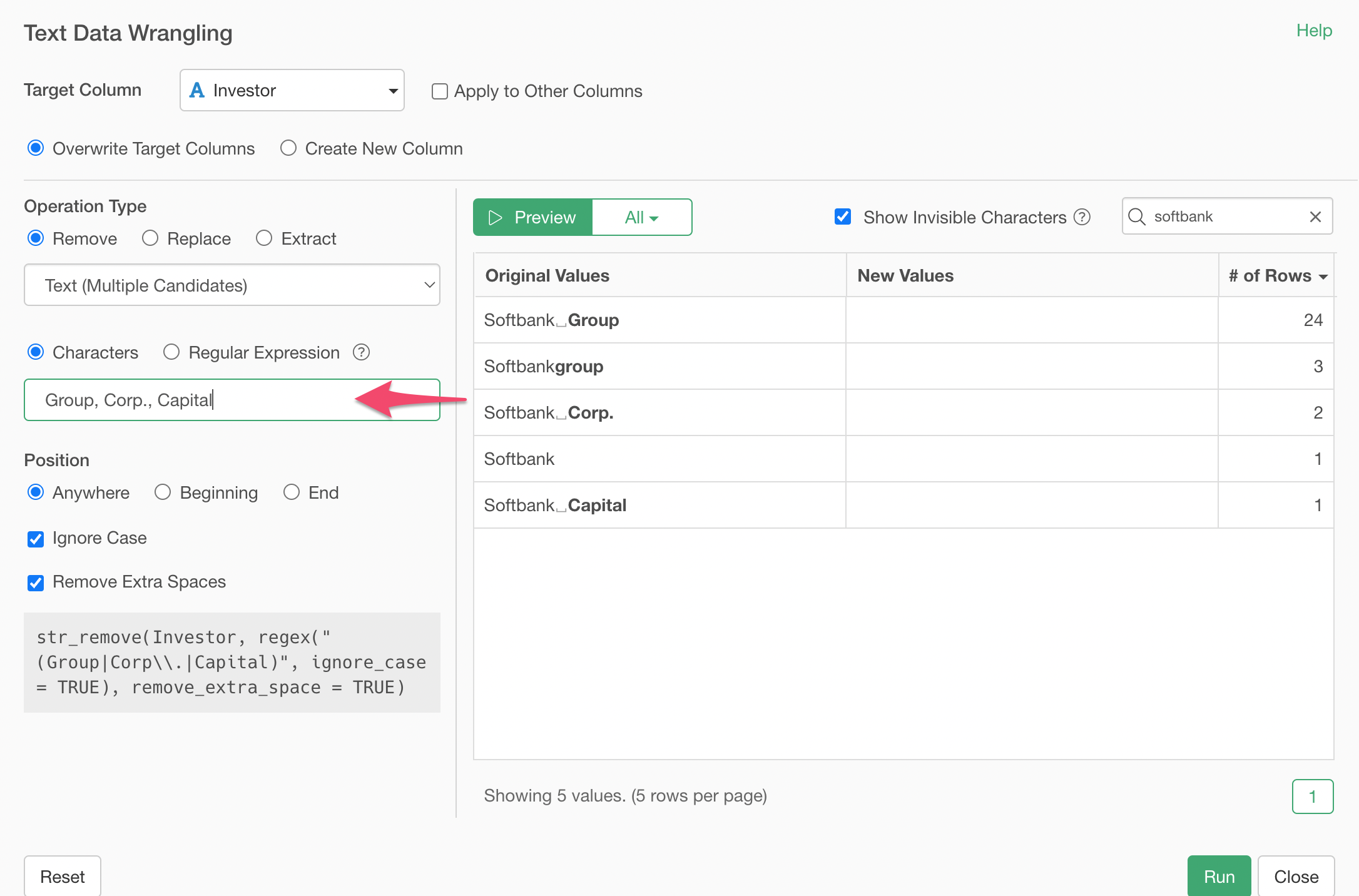Choose the Create New Column option
Screen dimensions: 1359x896
pos(288,148)
